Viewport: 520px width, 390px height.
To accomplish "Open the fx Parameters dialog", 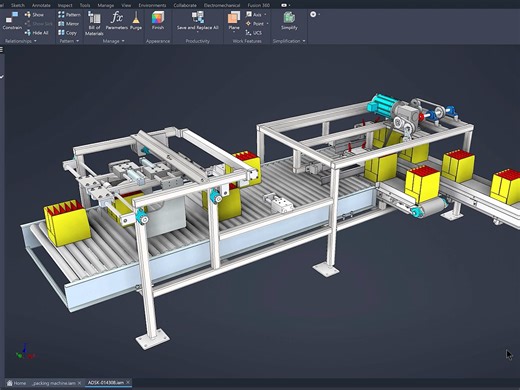I will pyautogui.click(x=117, y=20).
